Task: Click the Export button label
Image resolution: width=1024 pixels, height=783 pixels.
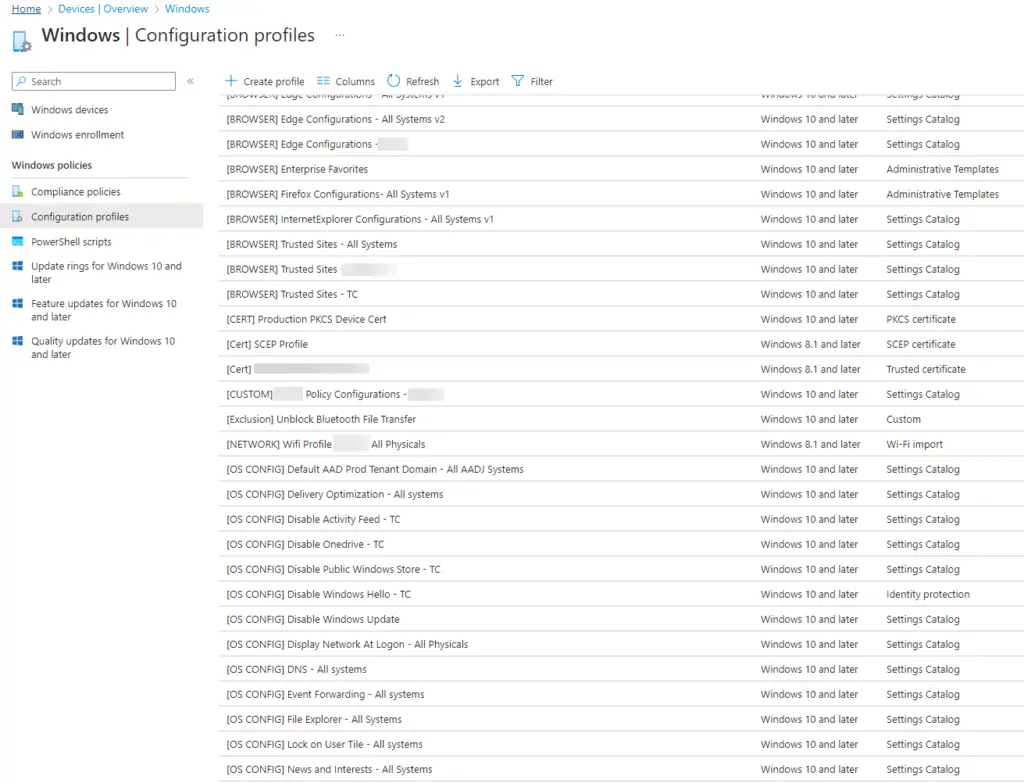Action: 485,82
